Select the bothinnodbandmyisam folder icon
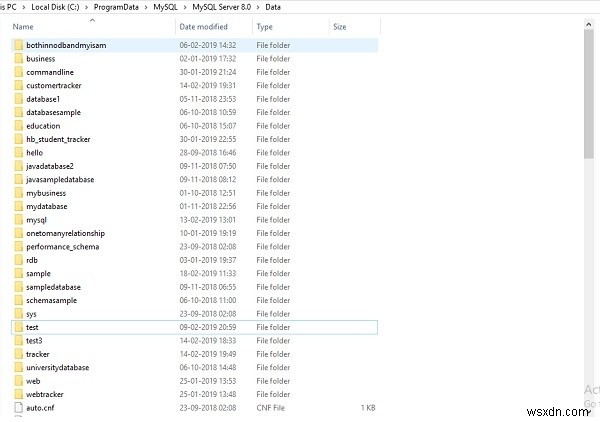Image resolution: width=600 pixels, height=422 pixels. [18, 45]
